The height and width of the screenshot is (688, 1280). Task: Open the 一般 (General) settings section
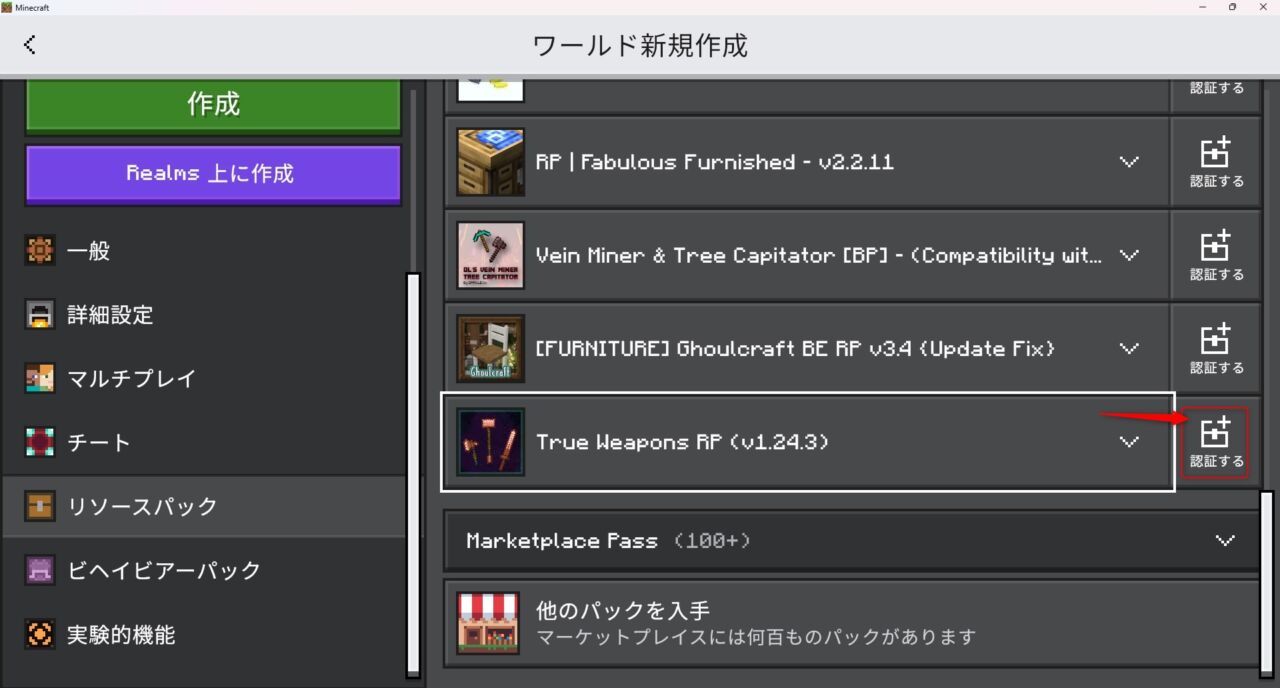pos(40,251)
